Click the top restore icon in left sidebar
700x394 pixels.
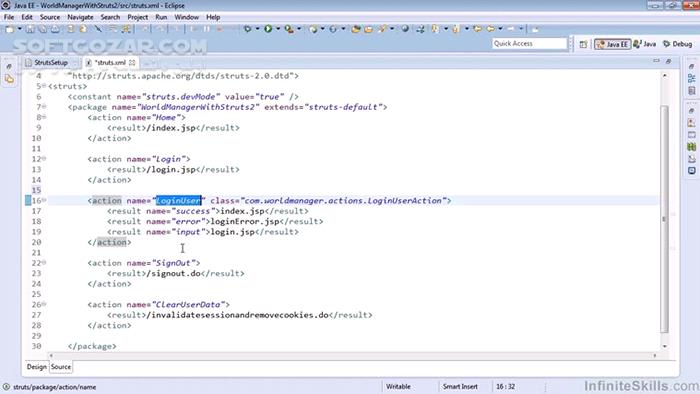(9, 66)
